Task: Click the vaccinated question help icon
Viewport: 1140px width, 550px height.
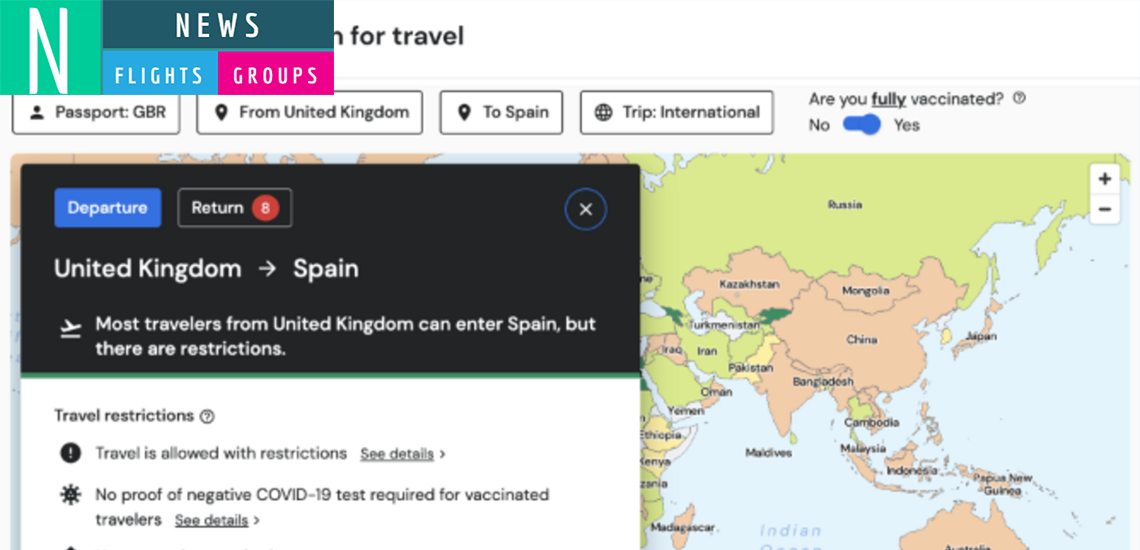Action: (x=1019, y=97)
